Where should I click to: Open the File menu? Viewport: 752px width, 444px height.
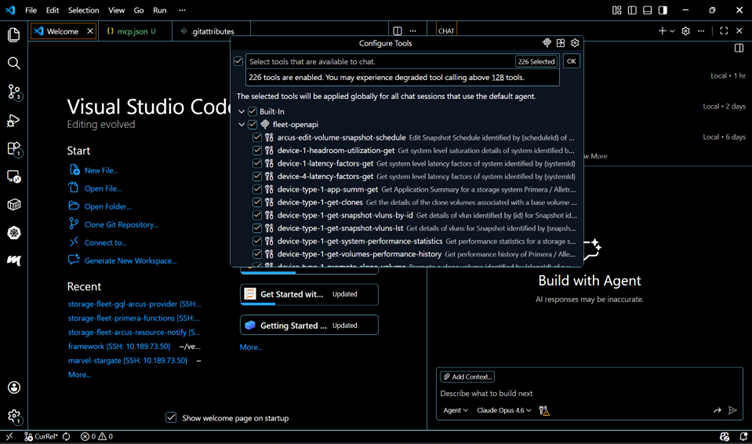(x=31, y=10)
